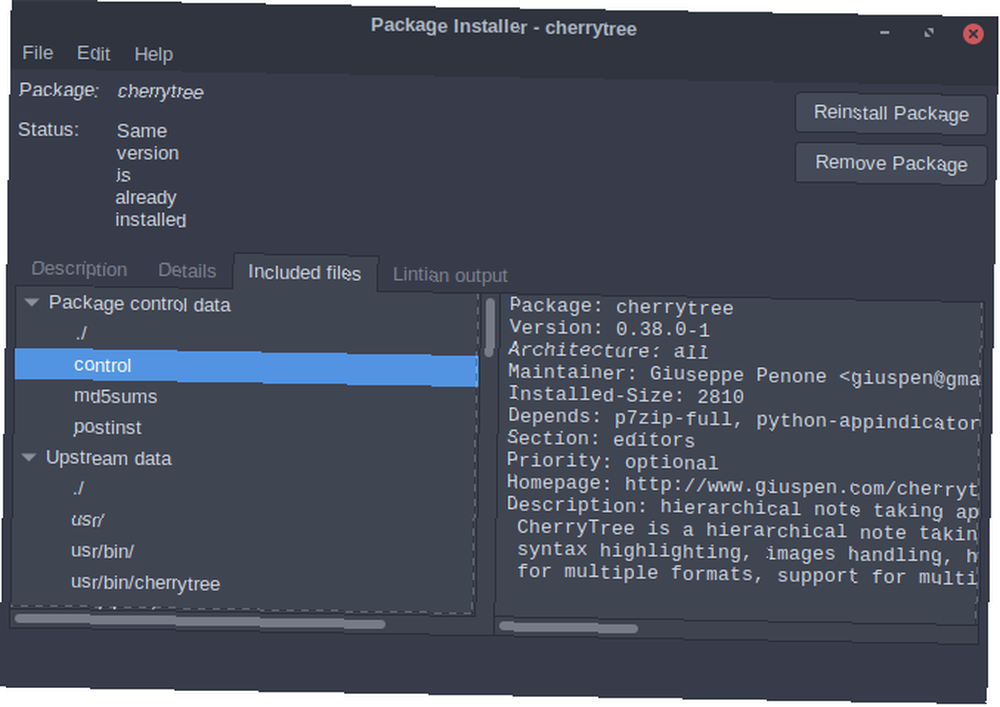1000x707 pixels.
Task: Click the 'Package: cherrytree' line in control text
Action: point(621,307)
